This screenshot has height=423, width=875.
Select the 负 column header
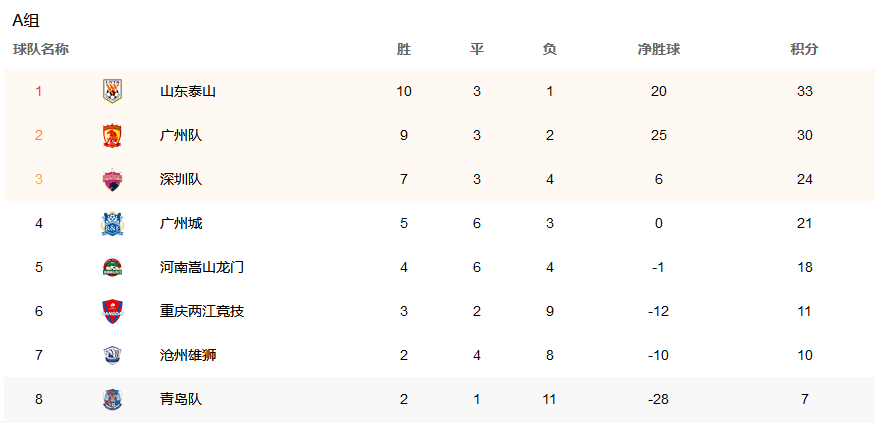coord(550,49)
